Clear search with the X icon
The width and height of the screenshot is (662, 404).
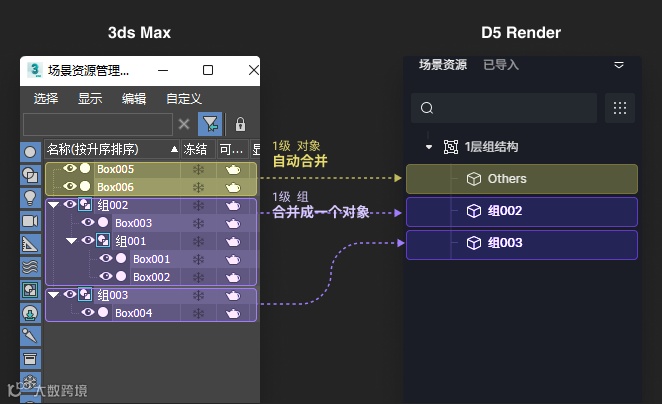pyautogui.click(x=184, y=124)
